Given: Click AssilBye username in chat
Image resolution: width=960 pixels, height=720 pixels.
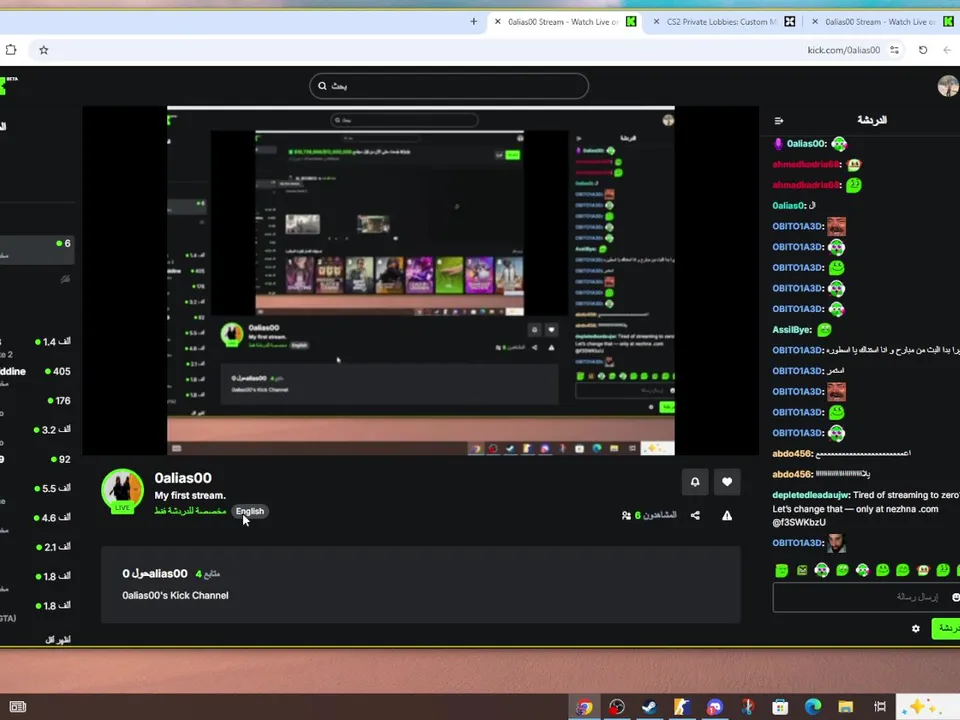Looking at the screenshot, I should point(792,329).
